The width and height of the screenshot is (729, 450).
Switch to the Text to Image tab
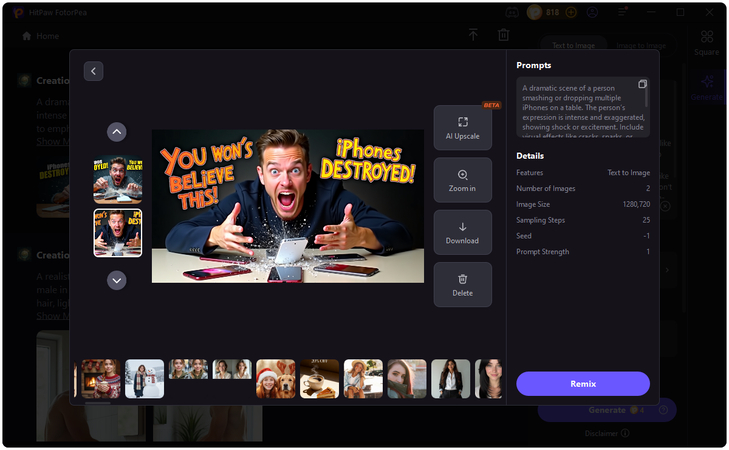tap(573, 46)
